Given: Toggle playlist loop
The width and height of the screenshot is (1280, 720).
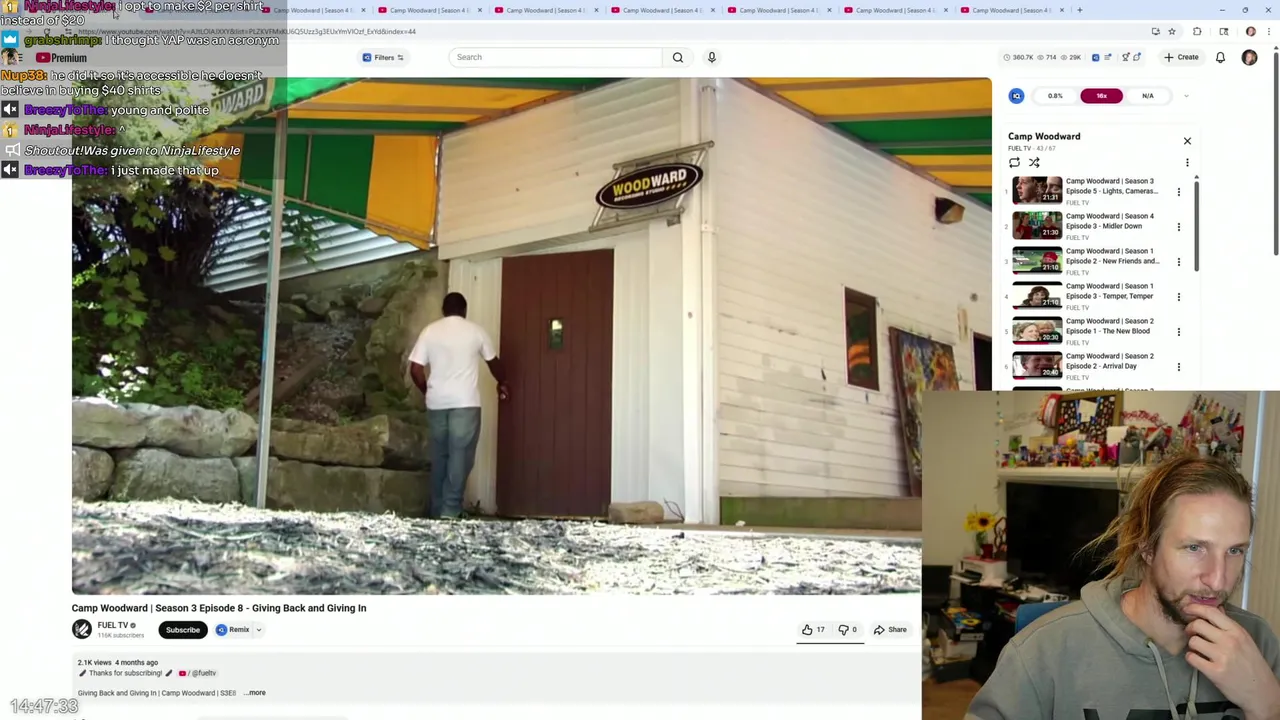Looking at the screenshot, I should [1014, 162].
